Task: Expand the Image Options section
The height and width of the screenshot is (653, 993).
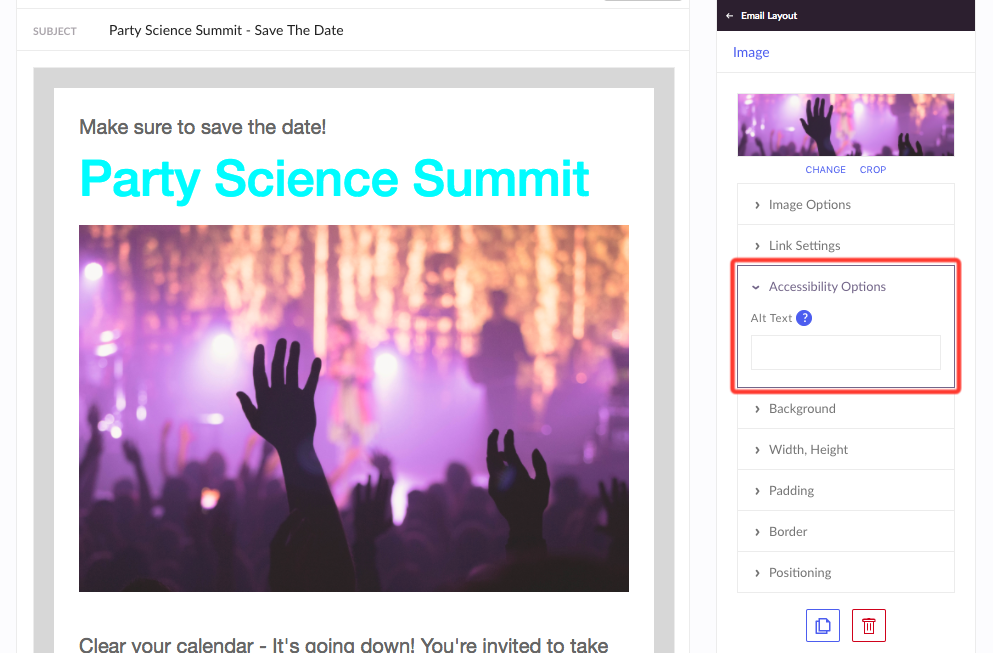Action: (x=845, y=205)
